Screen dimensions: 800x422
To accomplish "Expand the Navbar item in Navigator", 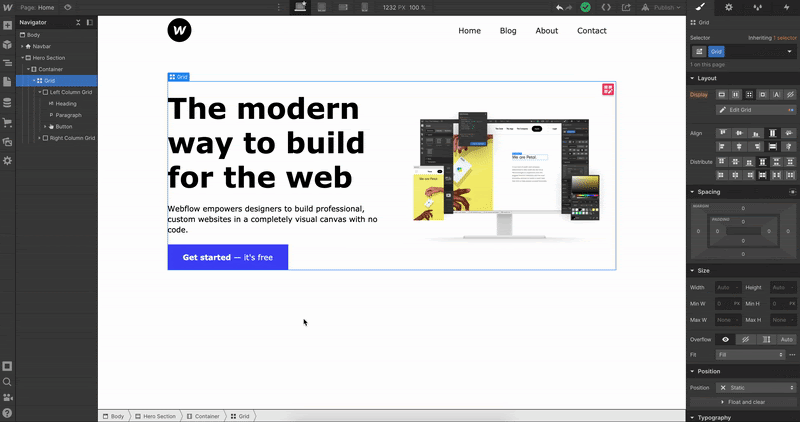I will click(x=22, y=46).
